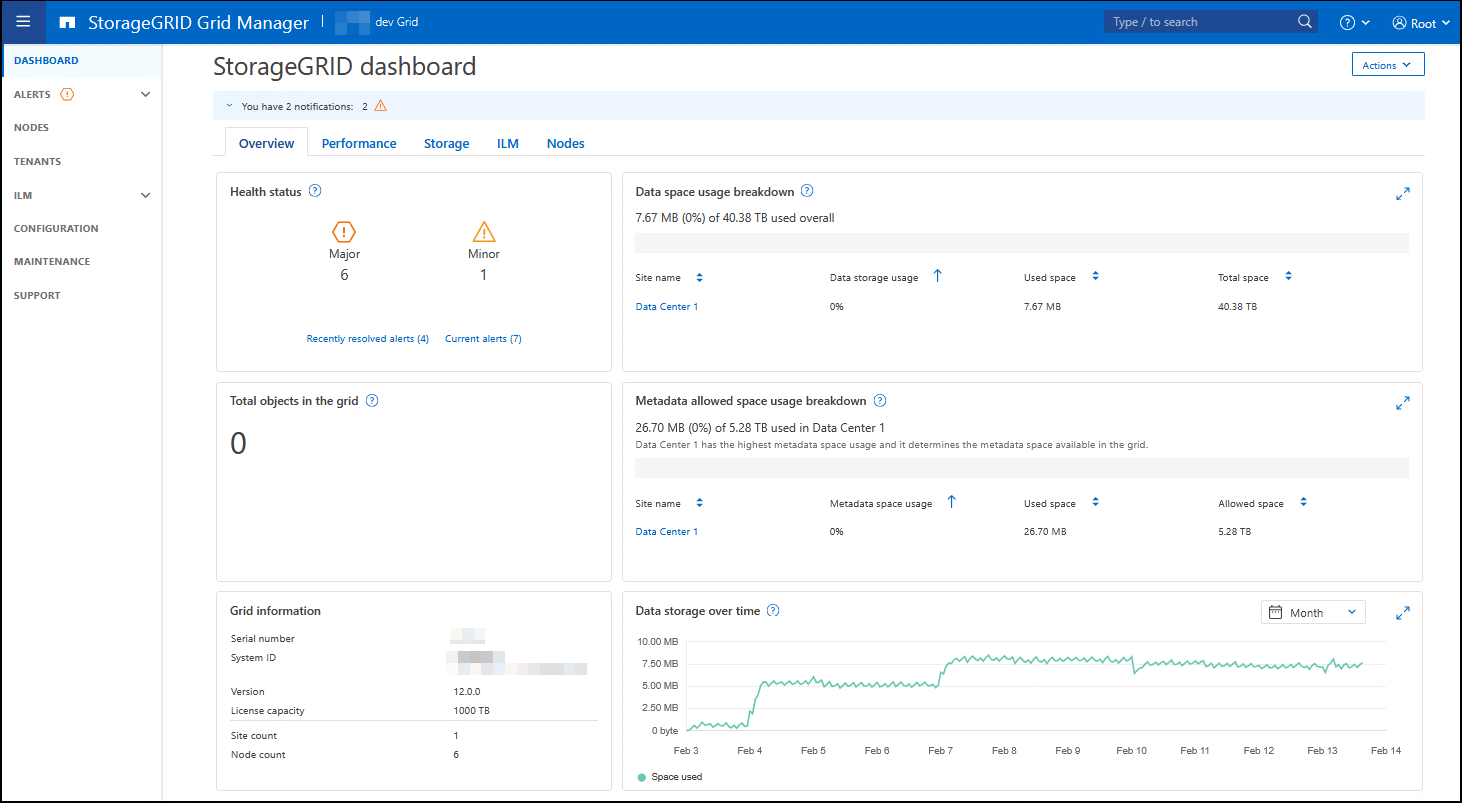Switch to the ILM dashboard tab
Viewport: 1462px width, 803px height.
coord(508,143)
